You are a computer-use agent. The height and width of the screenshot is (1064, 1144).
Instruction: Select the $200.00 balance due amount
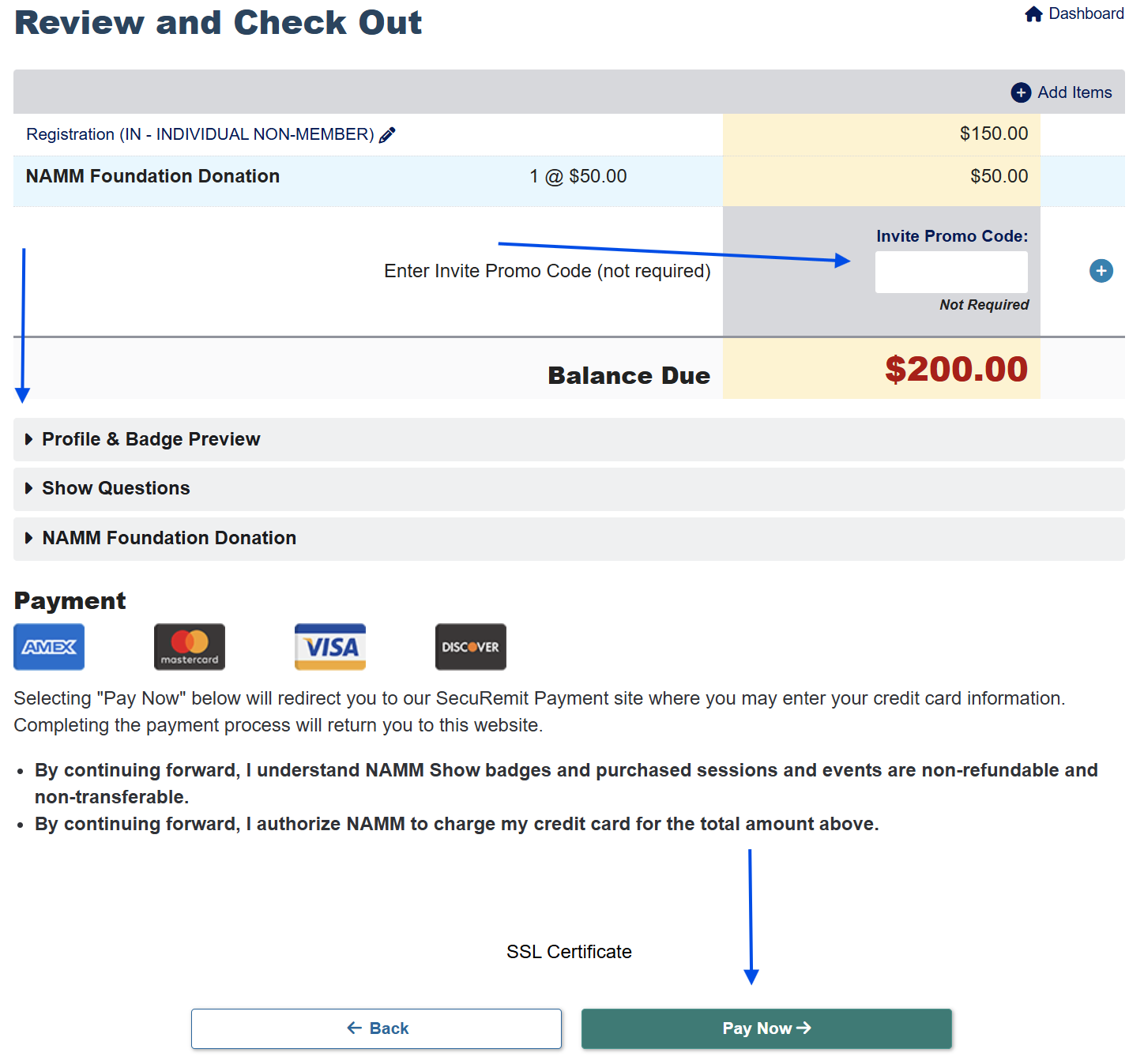[x=956, y=369]
